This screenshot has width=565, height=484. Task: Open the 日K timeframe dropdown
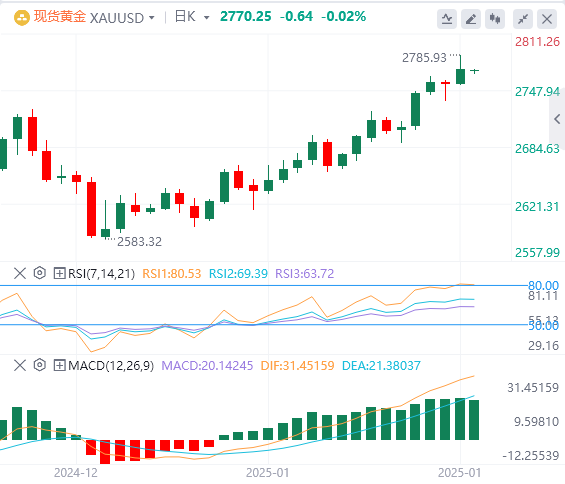206,18
